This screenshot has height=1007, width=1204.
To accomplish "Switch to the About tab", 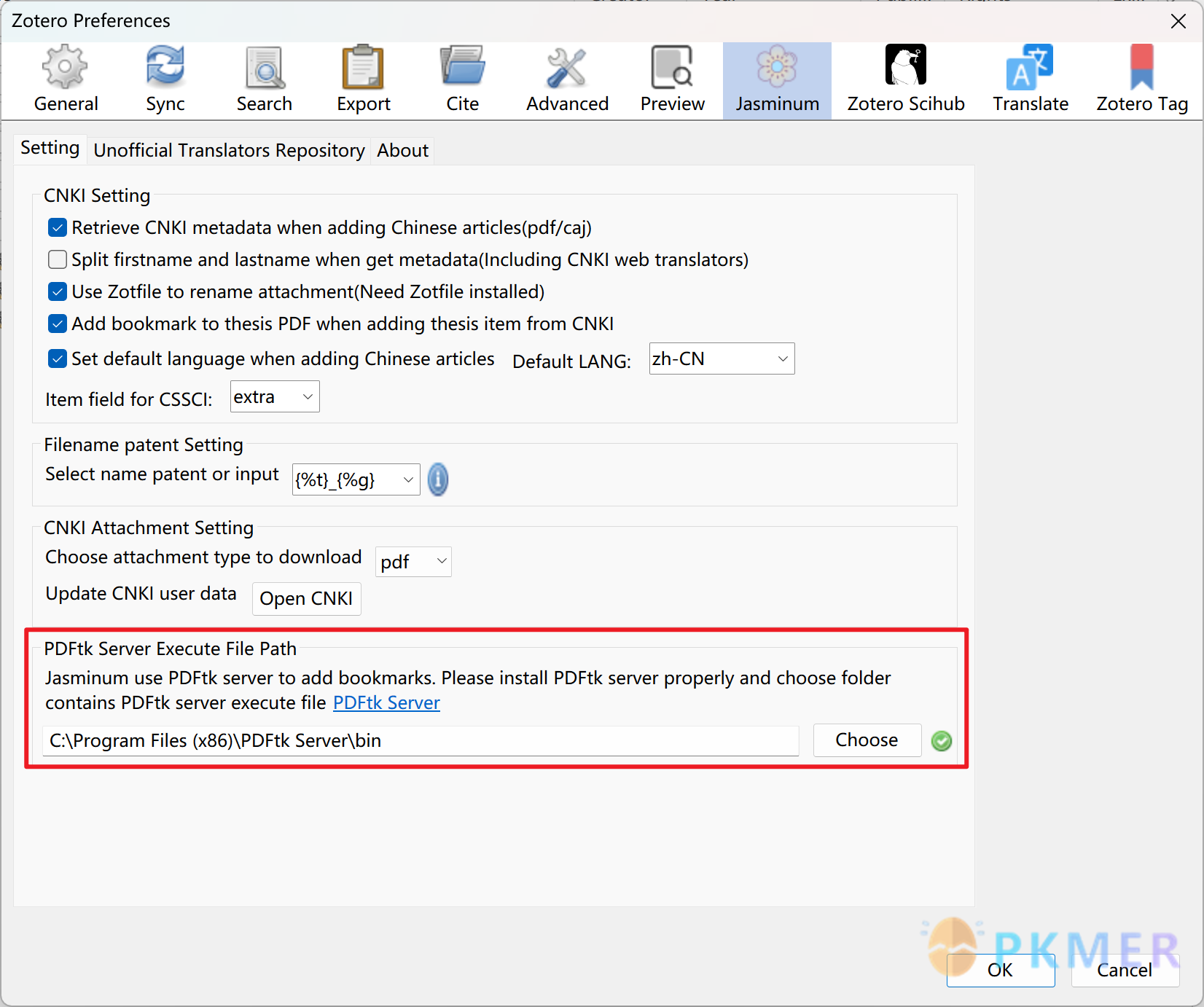I will (x=402, y=151).
